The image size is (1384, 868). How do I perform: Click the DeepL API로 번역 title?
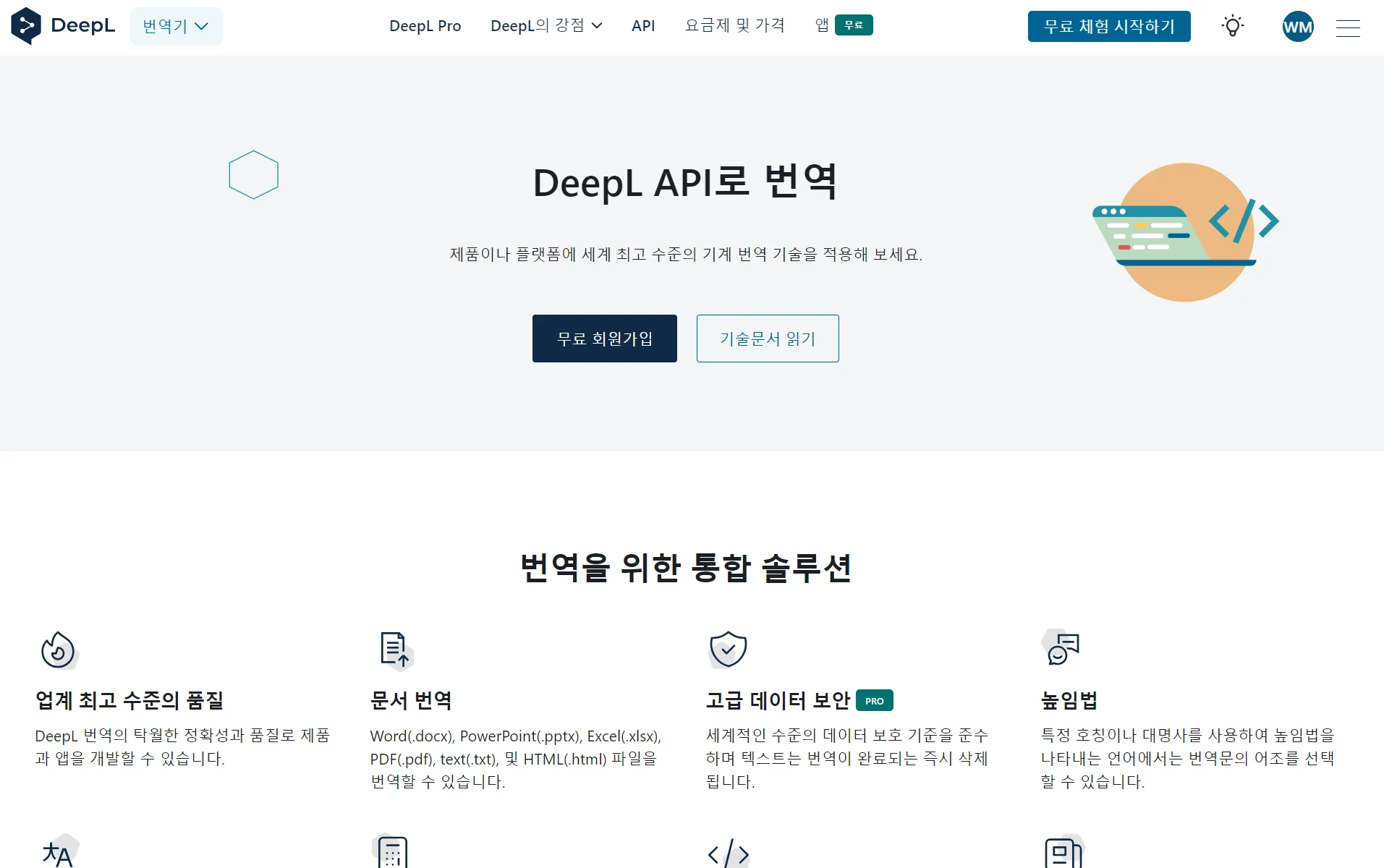point(685,182)
